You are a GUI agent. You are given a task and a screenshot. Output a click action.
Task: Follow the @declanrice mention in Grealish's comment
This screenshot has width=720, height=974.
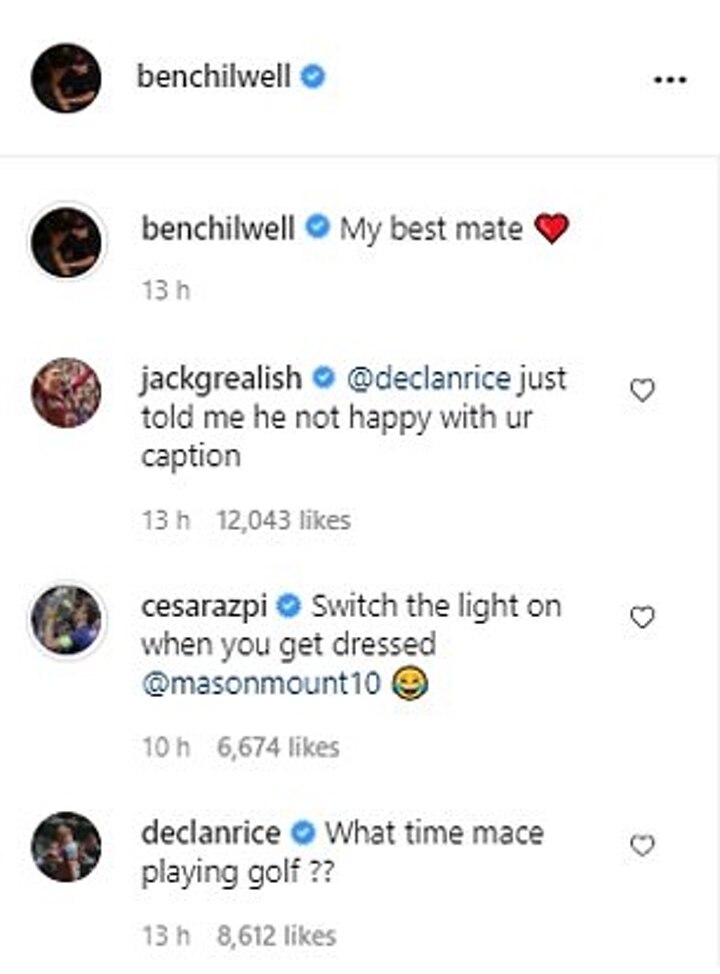427,379
